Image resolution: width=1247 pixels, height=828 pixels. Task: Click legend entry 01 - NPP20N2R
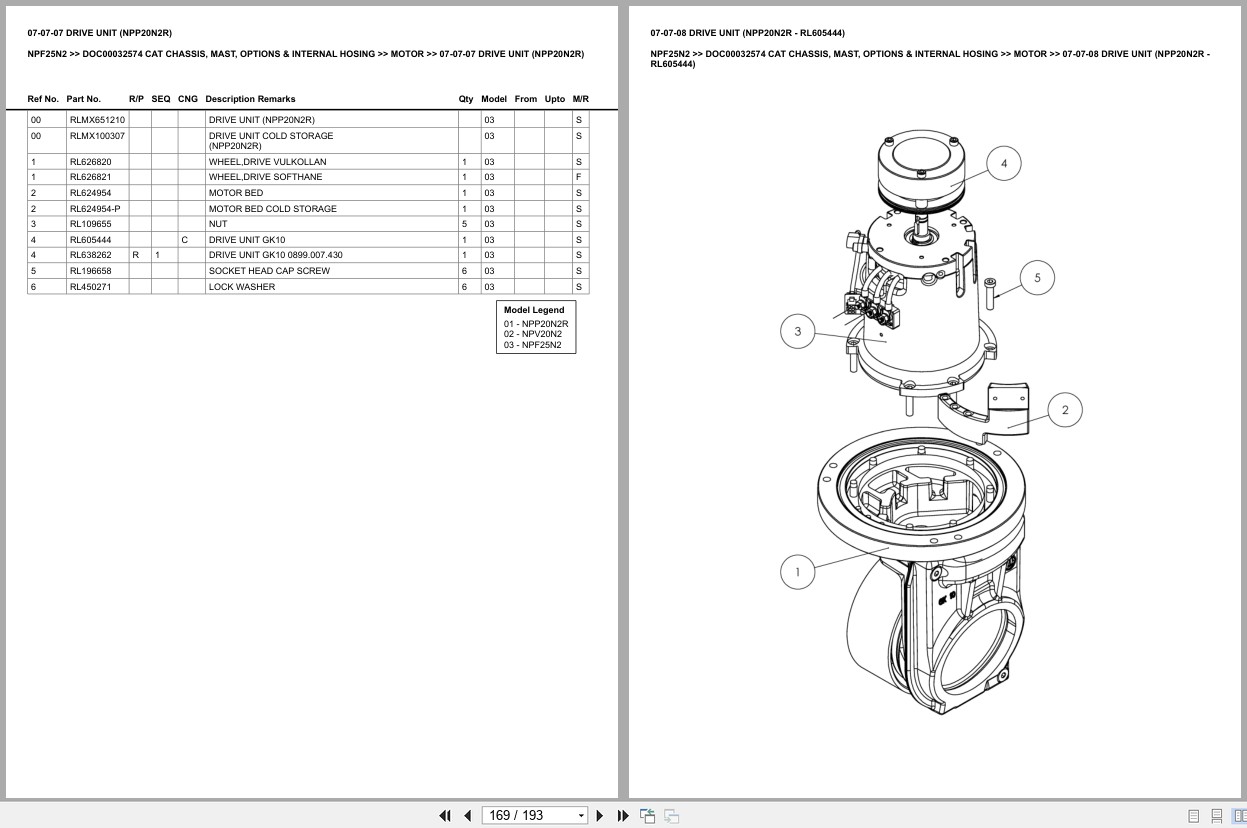tap(536, 324)
